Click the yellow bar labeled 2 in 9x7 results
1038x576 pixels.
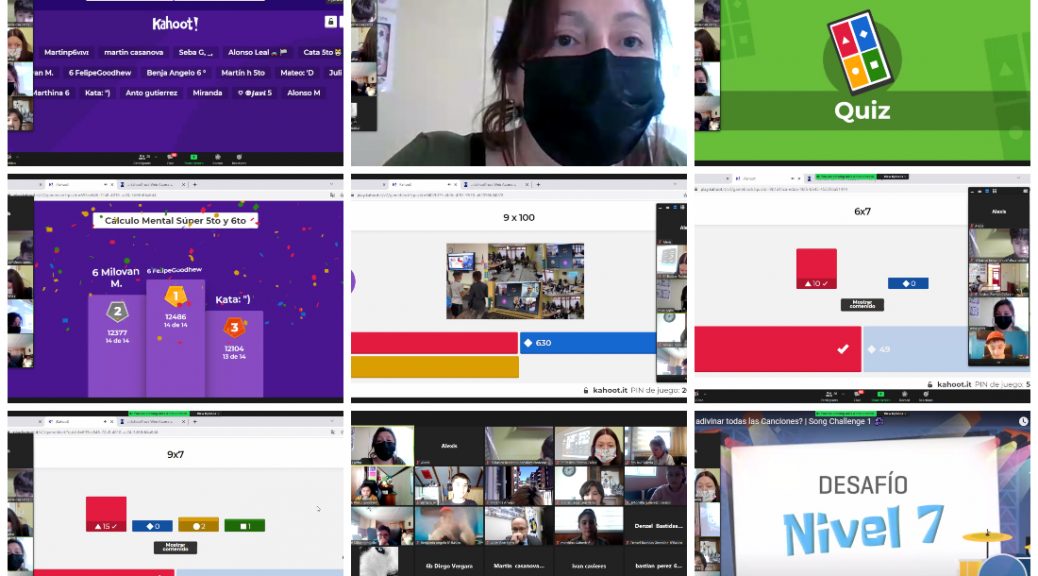198,525
